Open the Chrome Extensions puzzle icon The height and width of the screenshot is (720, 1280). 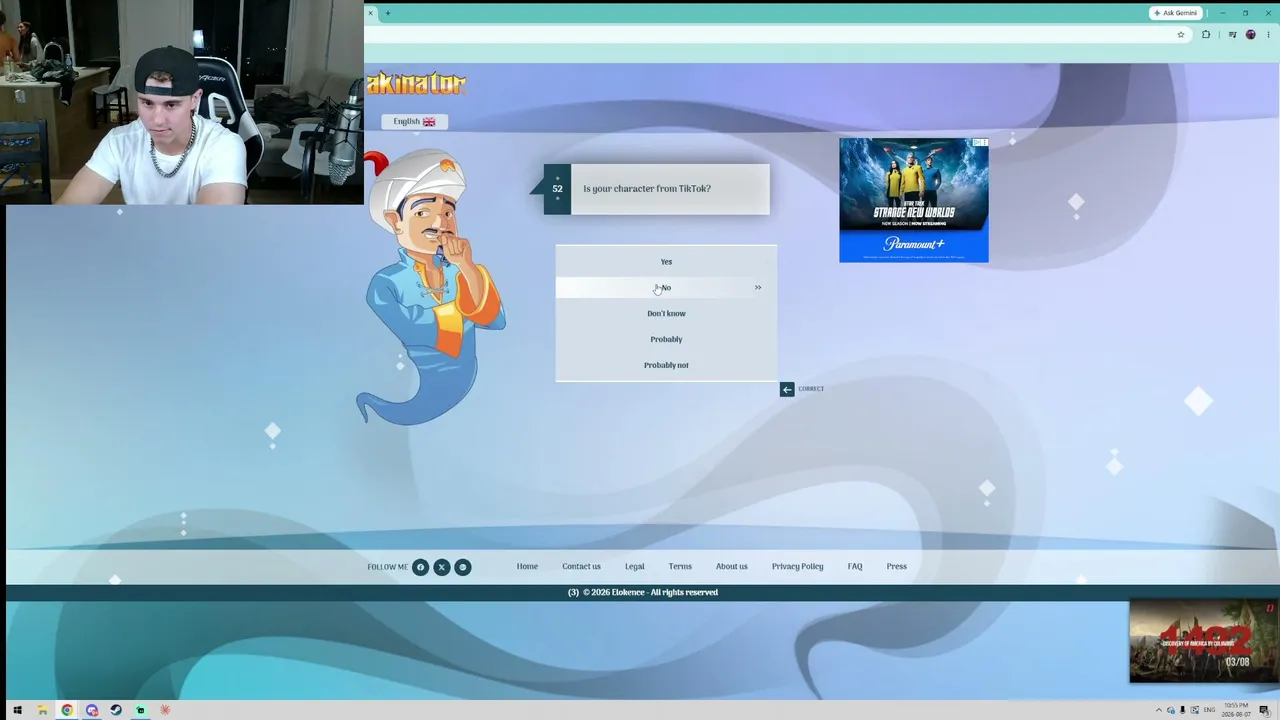click(1206, 34)
